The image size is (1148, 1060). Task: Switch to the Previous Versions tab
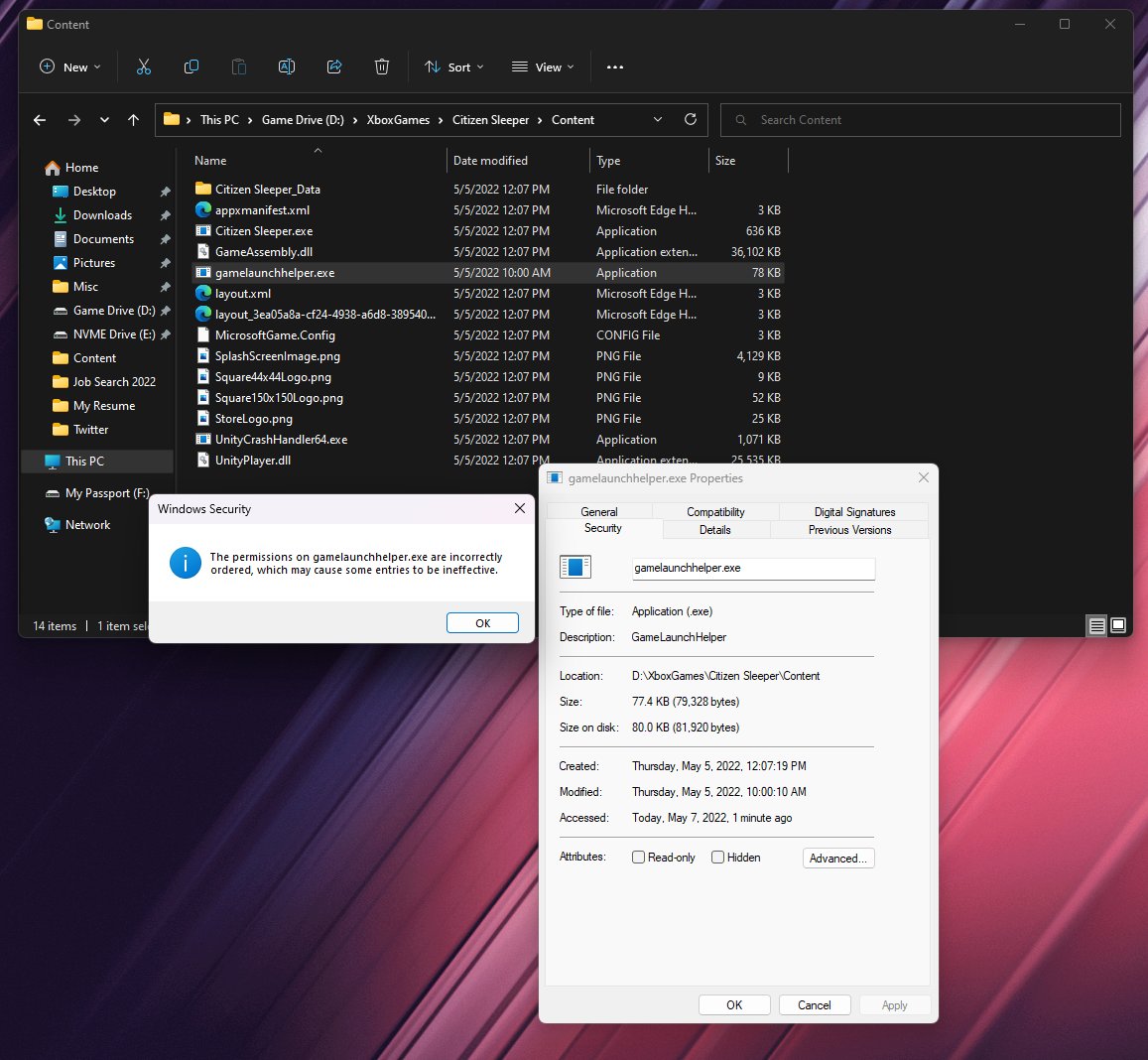(x=849, y=530)
